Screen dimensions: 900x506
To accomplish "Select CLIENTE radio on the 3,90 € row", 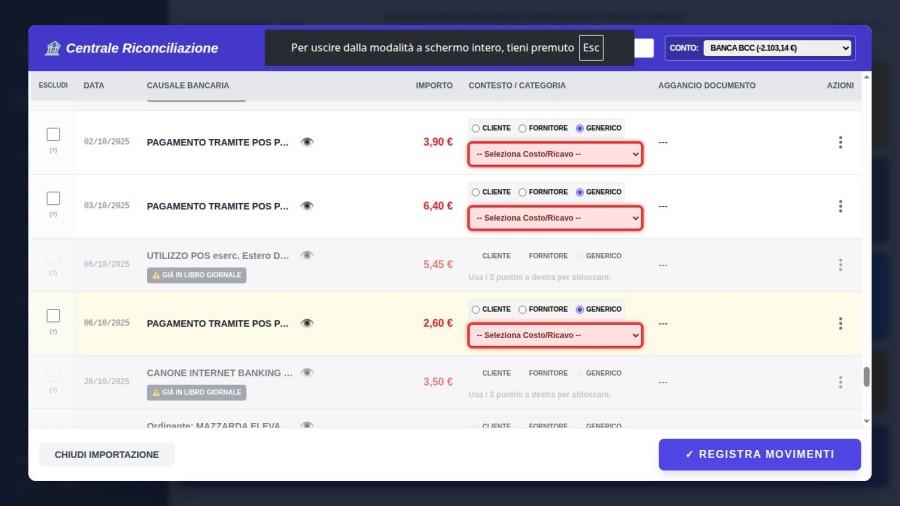I will tap(476, 128).
